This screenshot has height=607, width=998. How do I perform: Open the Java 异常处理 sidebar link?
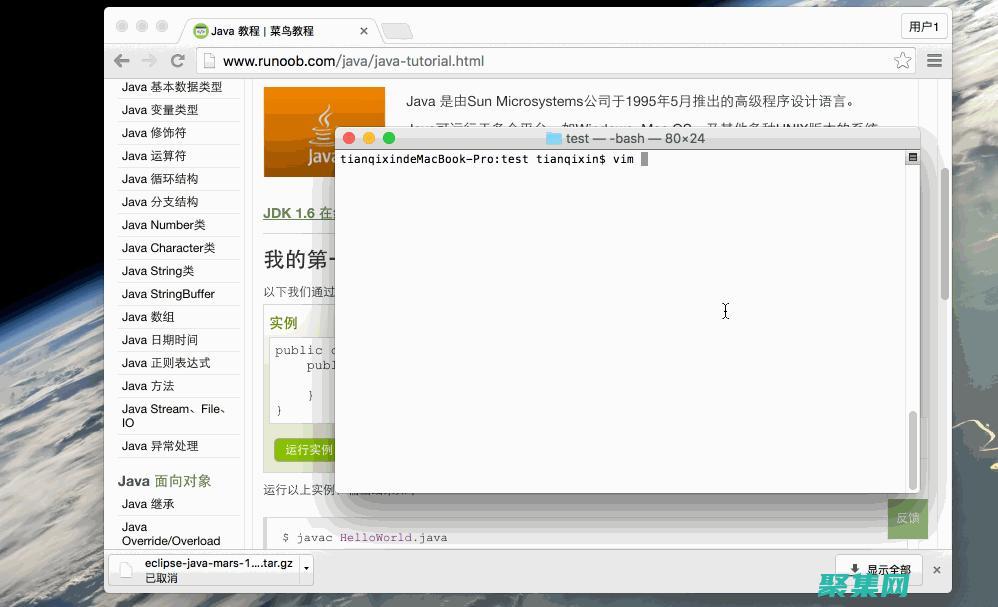click(x=159, y=446)
